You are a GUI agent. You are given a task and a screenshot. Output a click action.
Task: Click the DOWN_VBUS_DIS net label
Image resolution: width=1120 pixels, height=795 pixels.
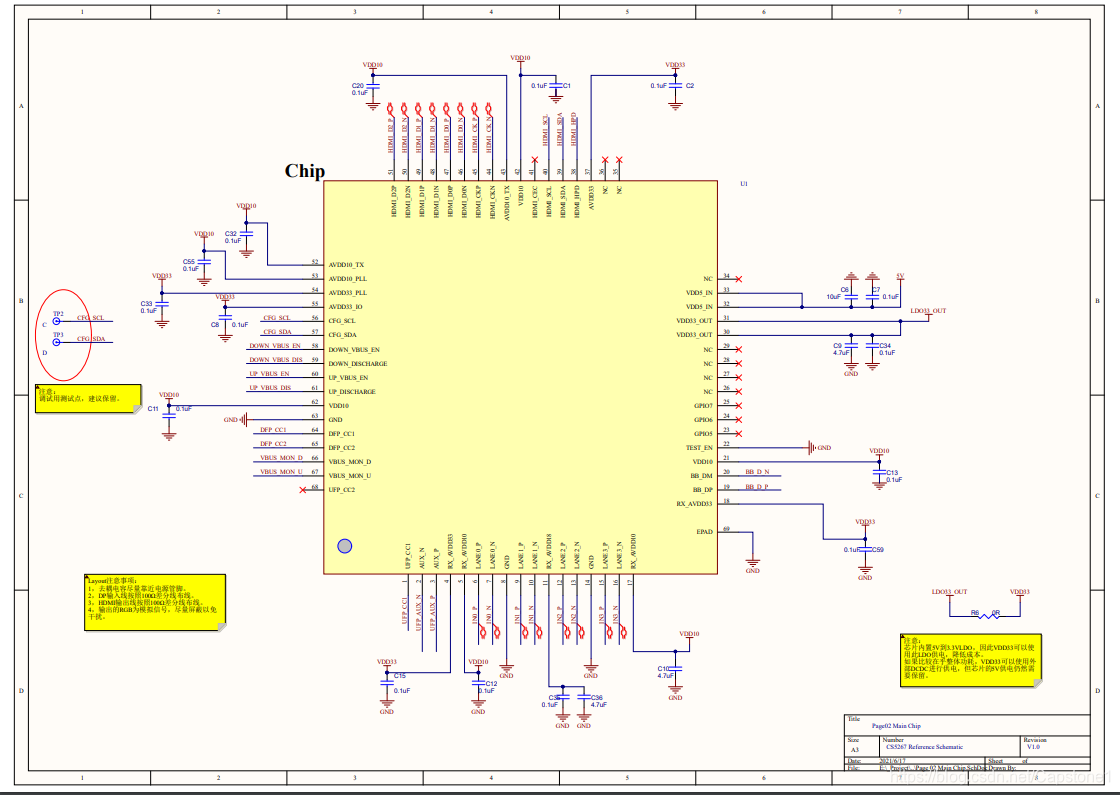click(276, 360)
